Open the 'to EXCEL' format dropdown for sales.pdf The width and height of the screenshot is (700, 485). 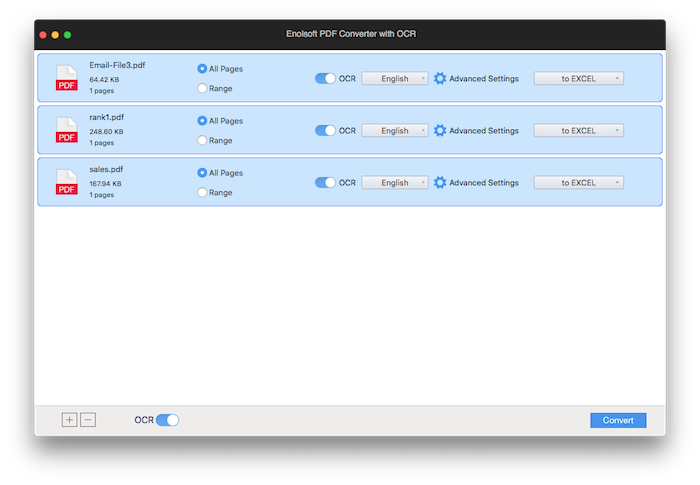pos(579,183)
